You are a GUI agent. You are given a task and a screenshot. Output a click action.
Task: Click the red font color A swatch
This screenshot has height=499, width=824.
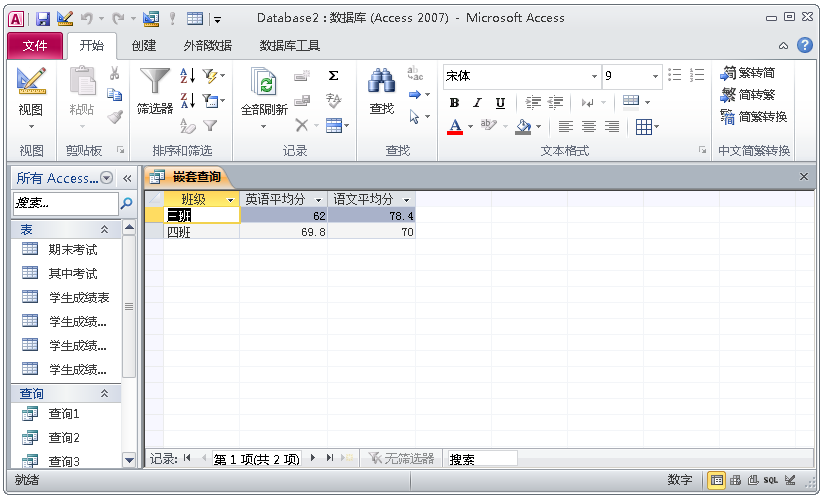coord(455,127)
